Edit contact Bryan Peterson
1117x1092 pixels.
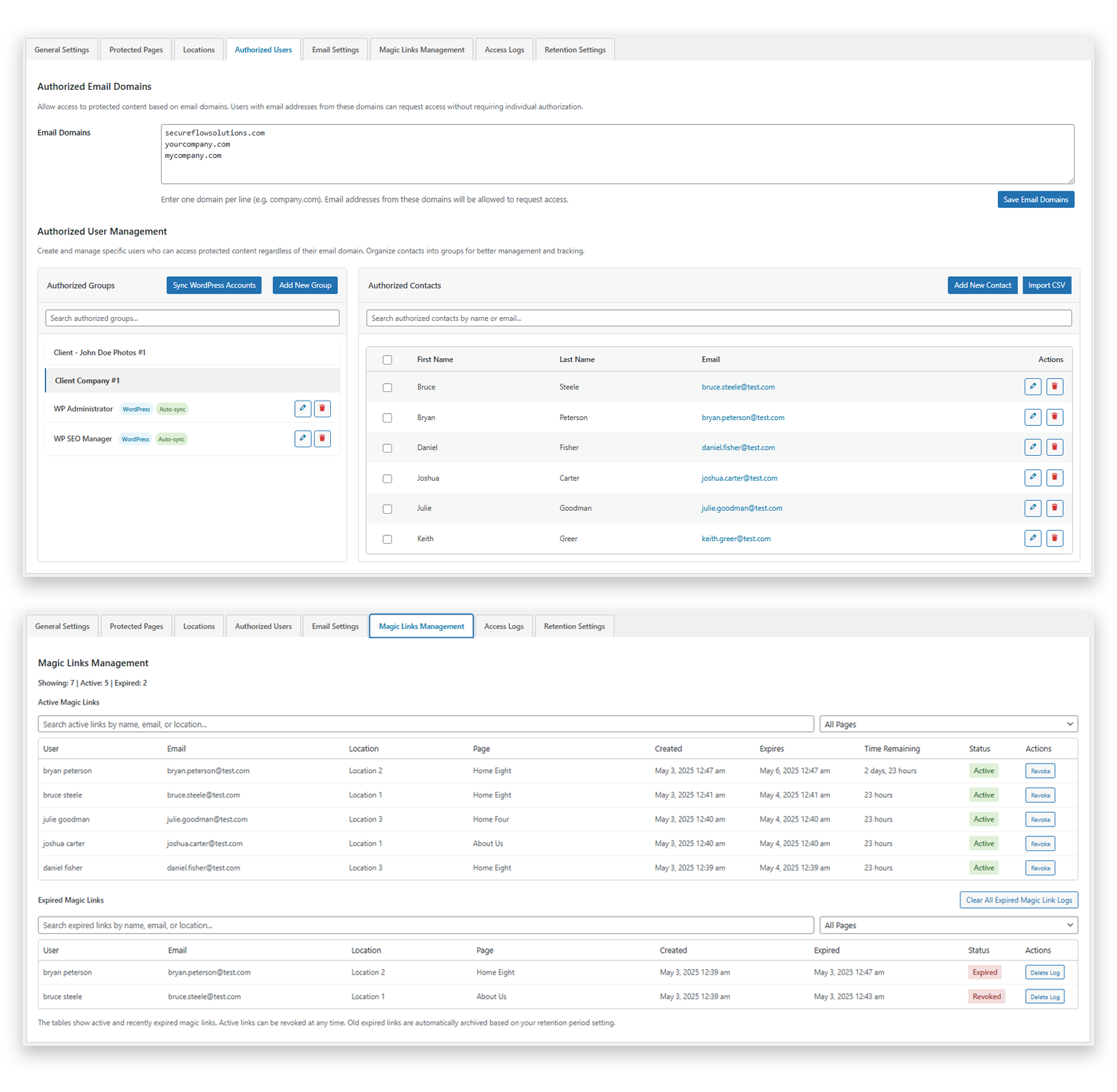1033,417
